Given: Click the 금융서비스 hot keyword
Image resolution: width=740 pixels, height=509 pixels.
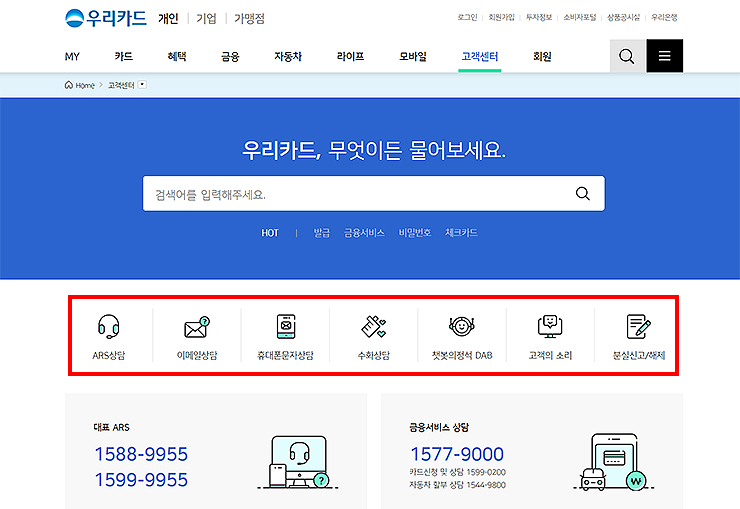Looking at the screenshot, I should pos(364,233).
